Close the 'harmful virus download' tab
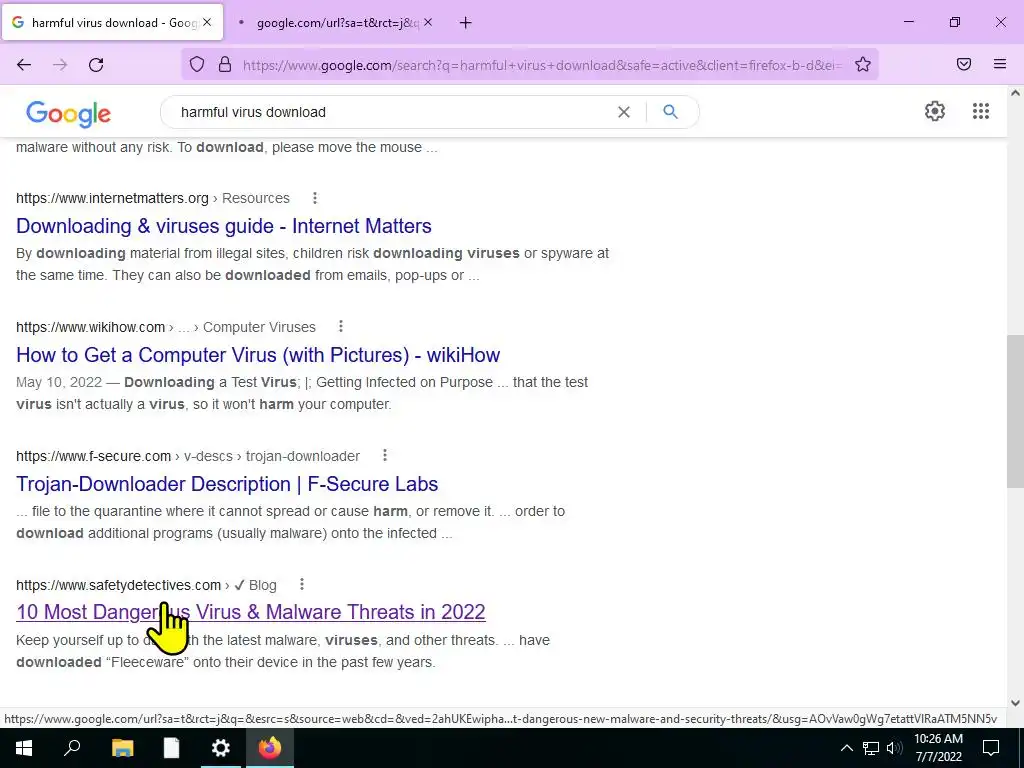Screen dimensions: 1024x768 (x=207, y=22)
